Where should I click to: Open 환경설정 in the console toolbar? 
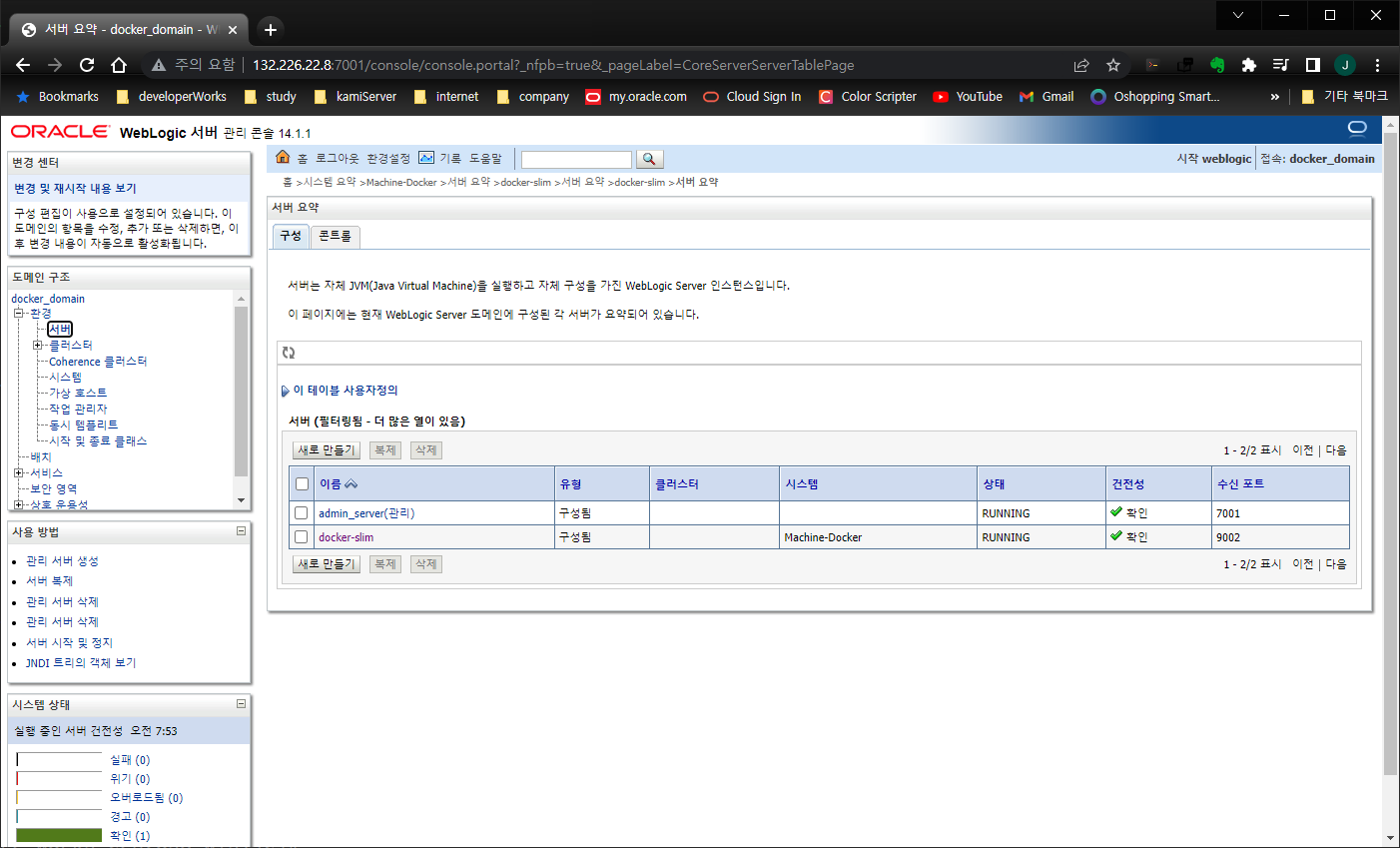tap(388, 159)
